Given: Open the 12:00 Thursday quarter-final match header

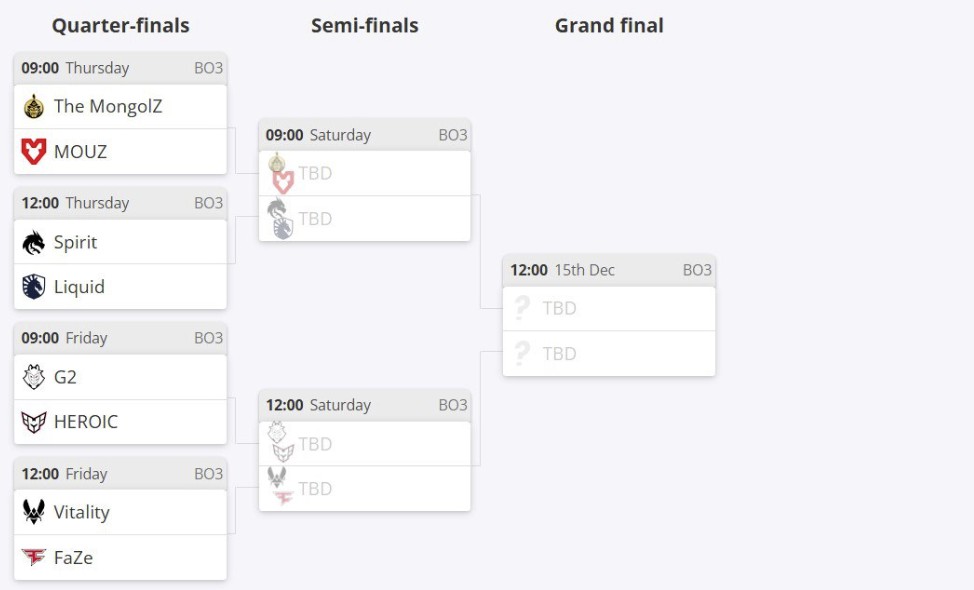Looking at the screenshot, I should (121, 203).
